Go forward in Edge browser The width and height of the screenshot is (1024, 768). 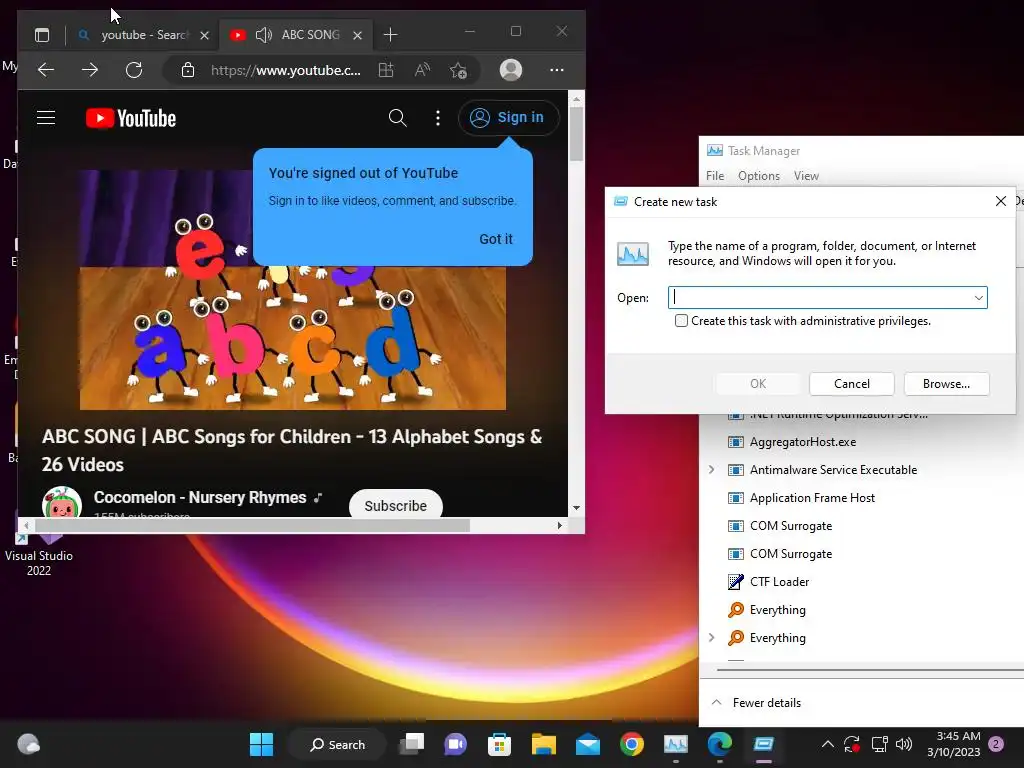(90, 70)
